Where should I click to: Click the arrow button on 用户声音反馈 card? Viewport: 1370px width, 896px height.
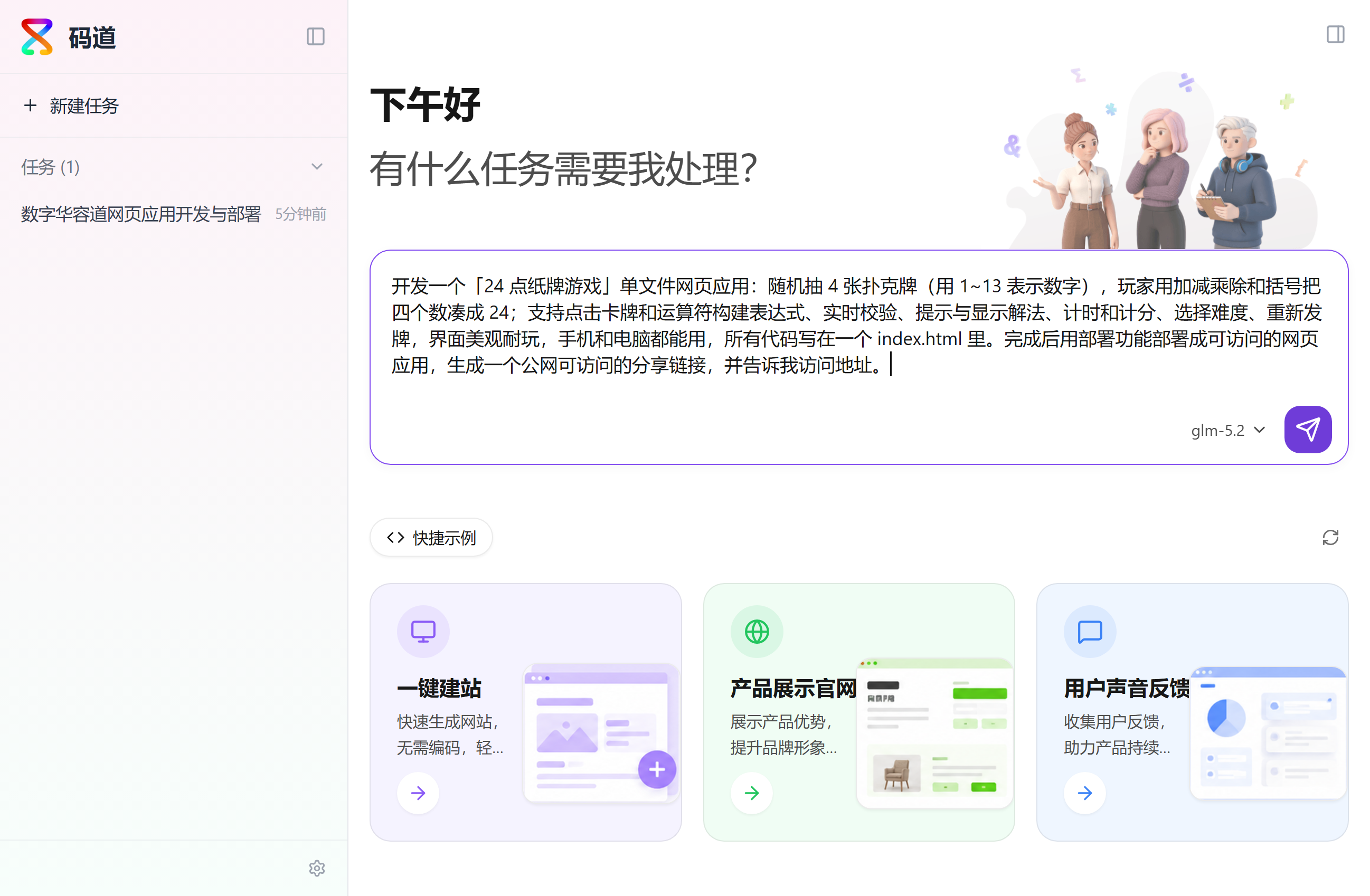1084,793
